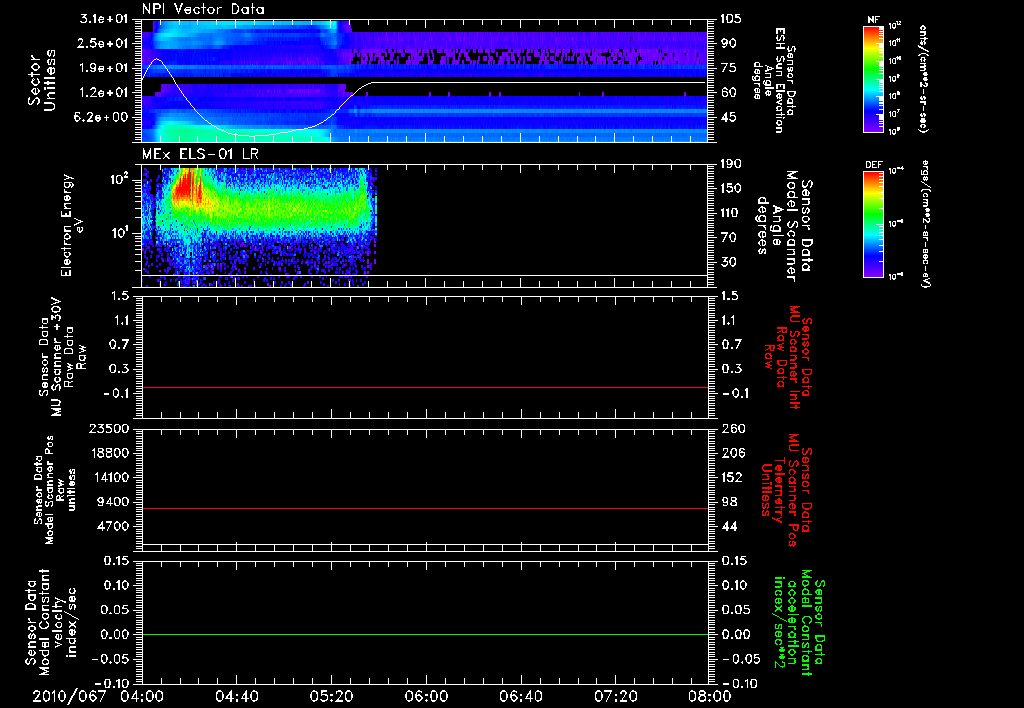
Task: Click the red line in Scanner Pos panel
Action: [425, 508]
